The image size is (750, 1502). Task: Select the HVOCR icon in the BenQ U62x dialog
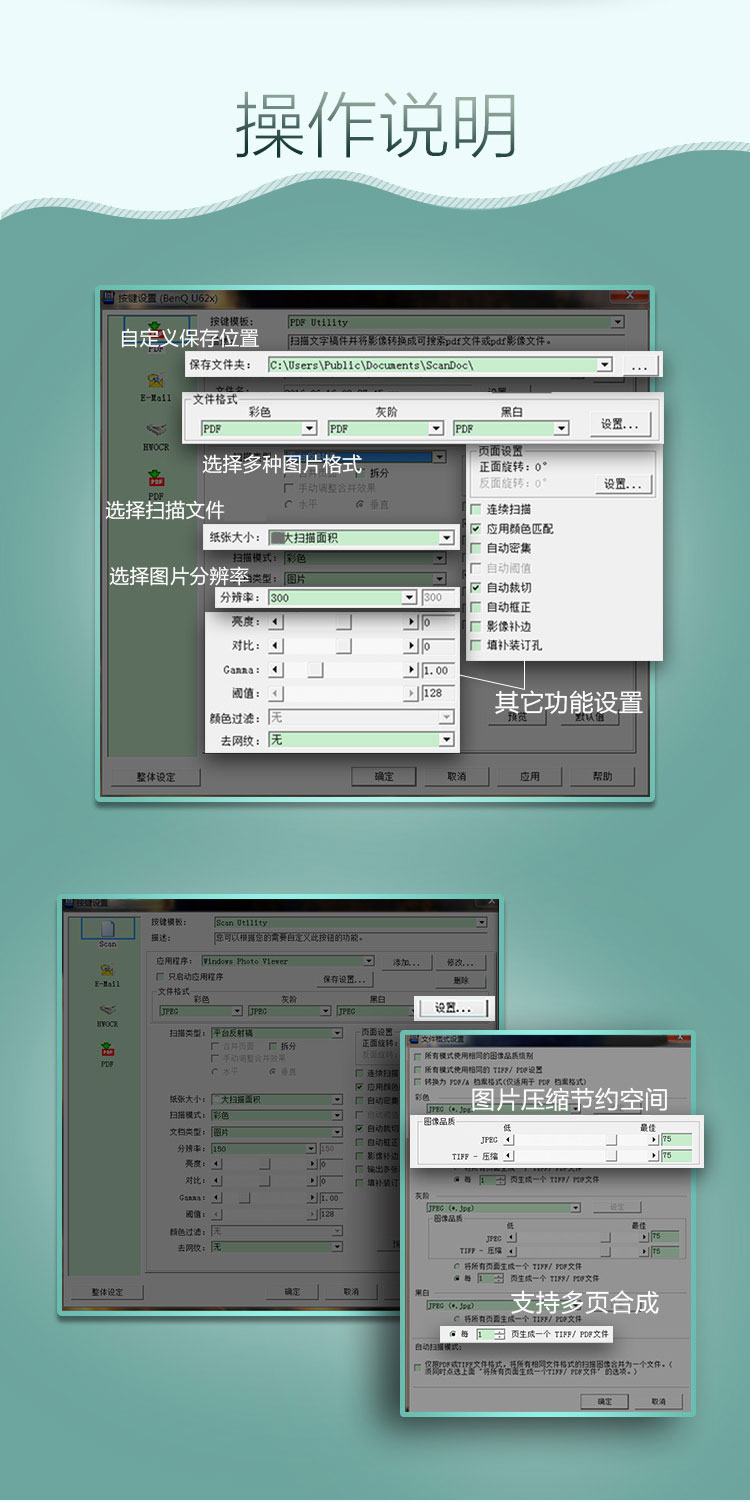pyautogui.click(x=156, y=433)
